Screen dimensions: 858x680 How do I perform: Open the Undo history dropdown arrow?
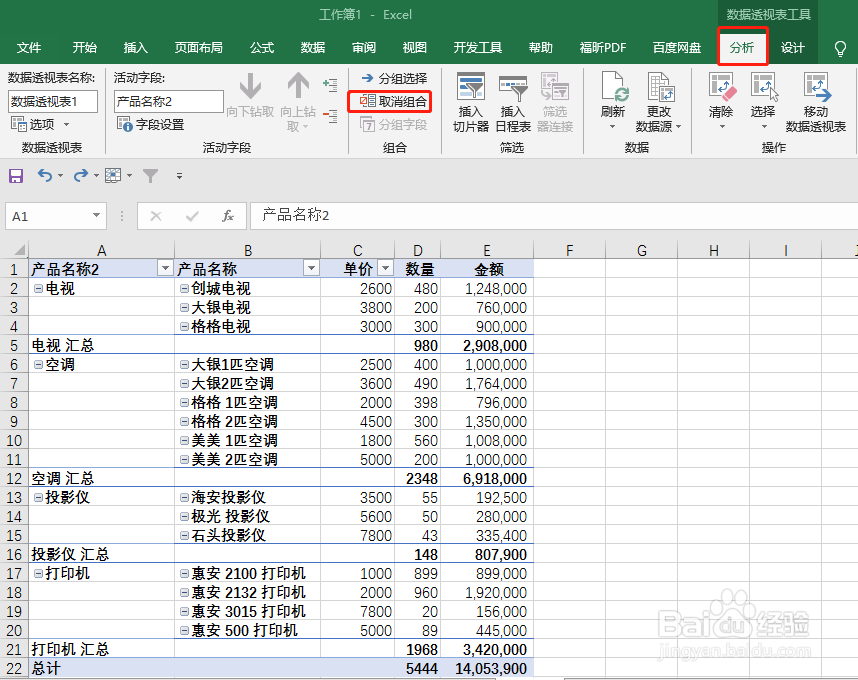[60, 176]
